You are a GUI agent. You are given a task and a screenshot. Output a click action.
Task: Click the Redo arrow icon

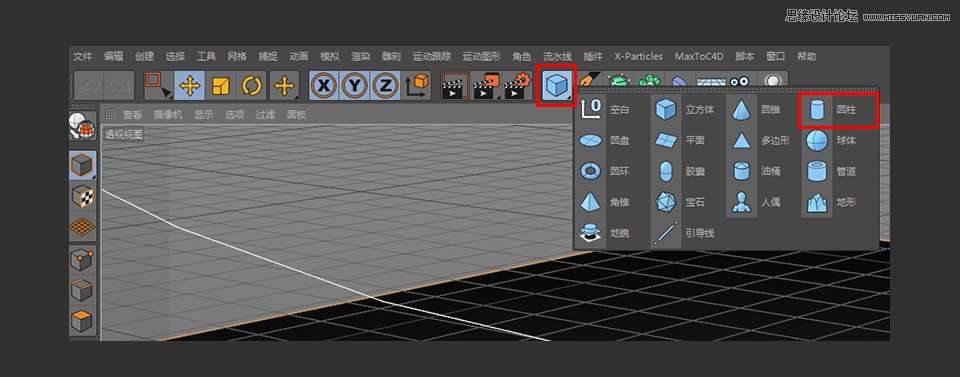pyautogui.click(x=119, y=86)
